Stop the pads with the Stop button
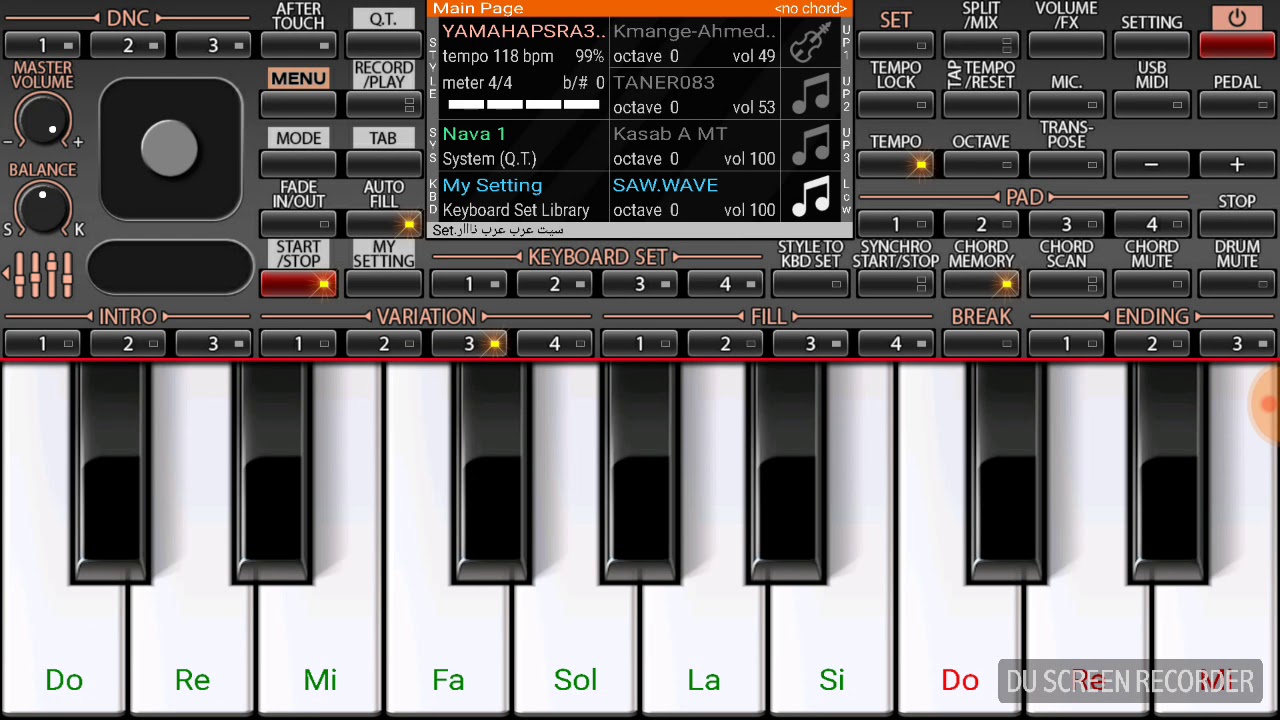Screen dimensions: 1280x720 (1237, 224)
